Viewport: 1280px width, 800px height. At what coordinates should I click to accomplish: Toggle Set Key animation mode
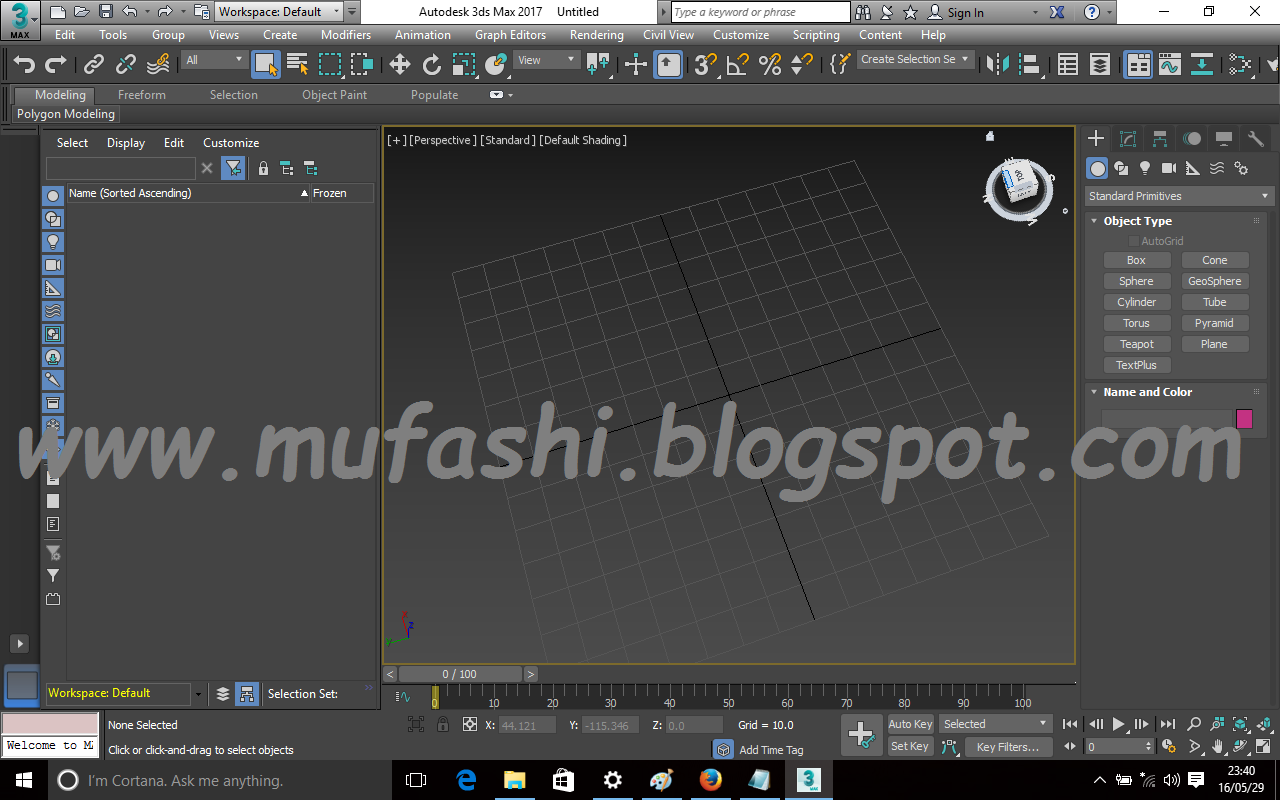(x=910, y=746)
